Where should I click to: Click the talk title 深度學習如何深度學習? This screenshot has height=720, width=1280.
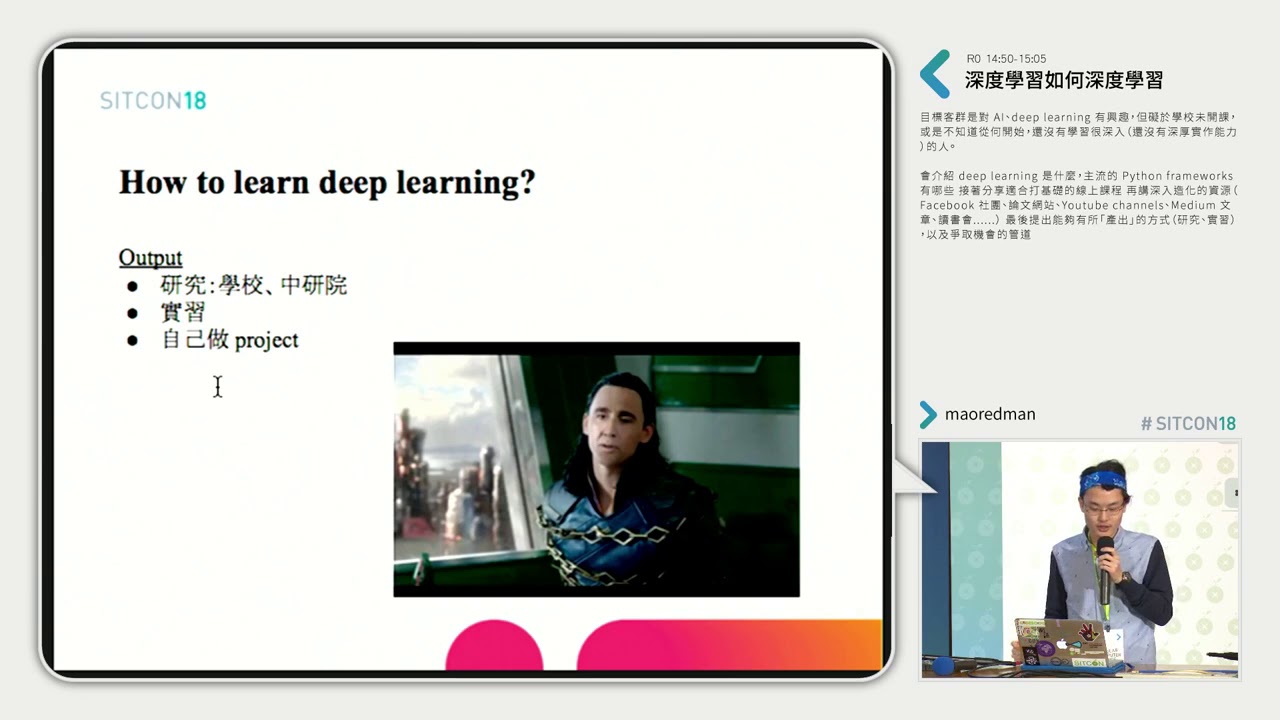coord(1063,81)
